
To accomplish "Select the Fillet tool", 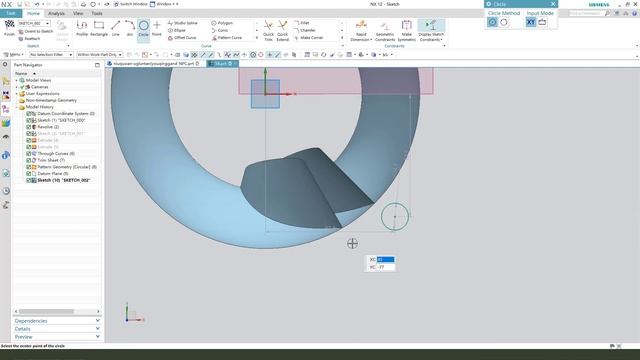I will [302, 23].
